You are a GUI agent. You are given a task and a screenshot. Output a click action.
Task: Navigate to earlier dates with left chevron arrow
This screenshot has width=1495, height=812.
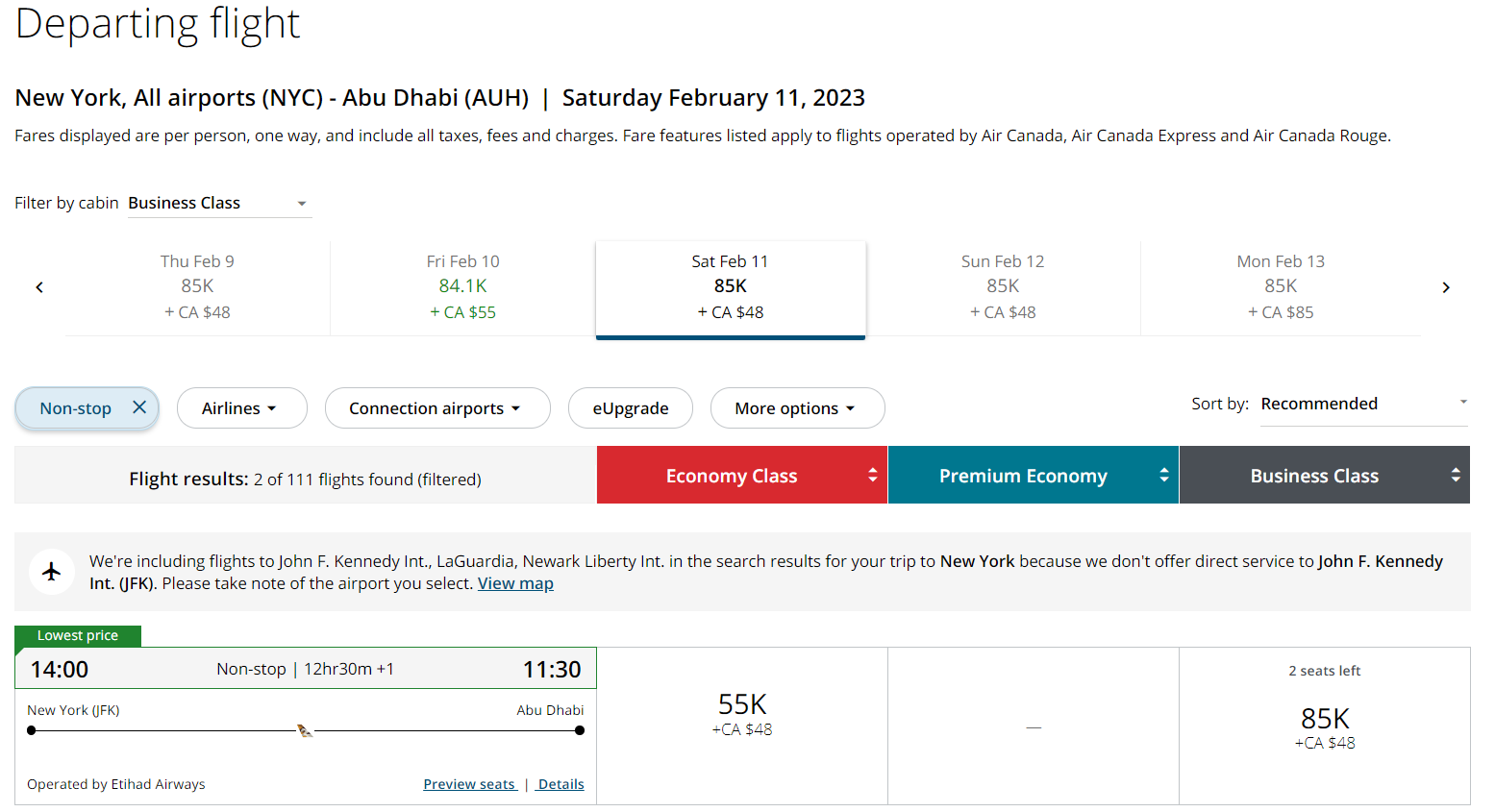(x=38, y=286)
